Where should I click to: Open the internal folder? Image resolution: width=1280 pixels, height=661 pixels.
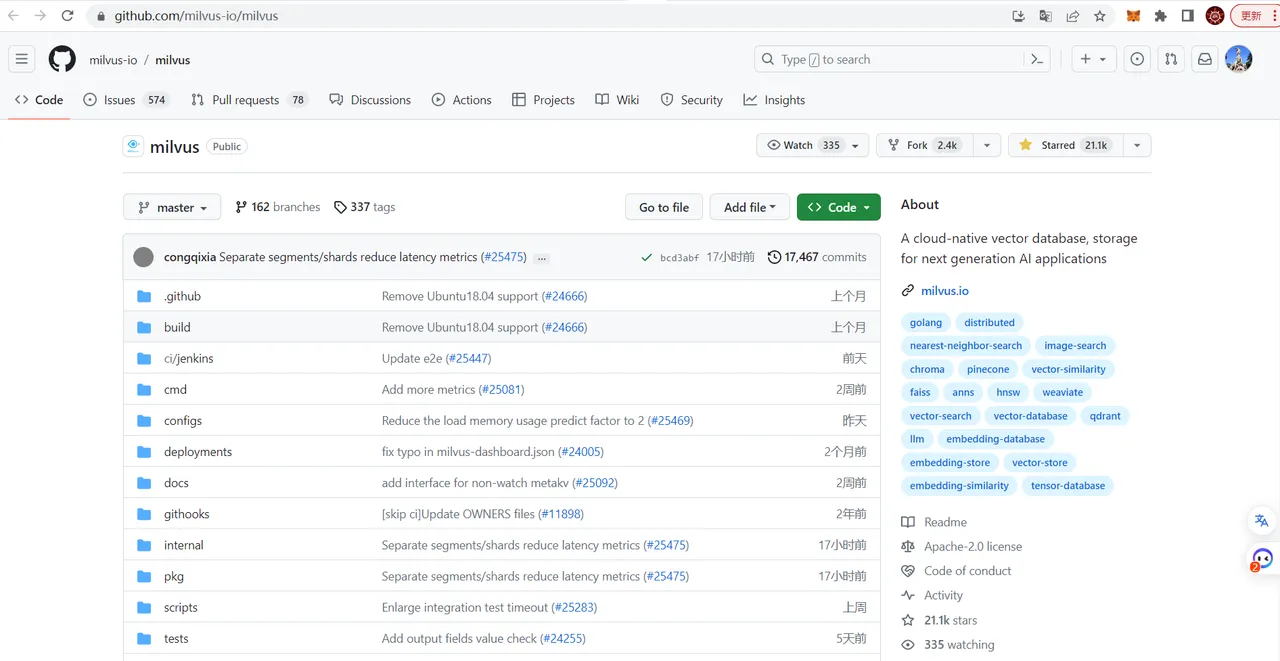184,545
